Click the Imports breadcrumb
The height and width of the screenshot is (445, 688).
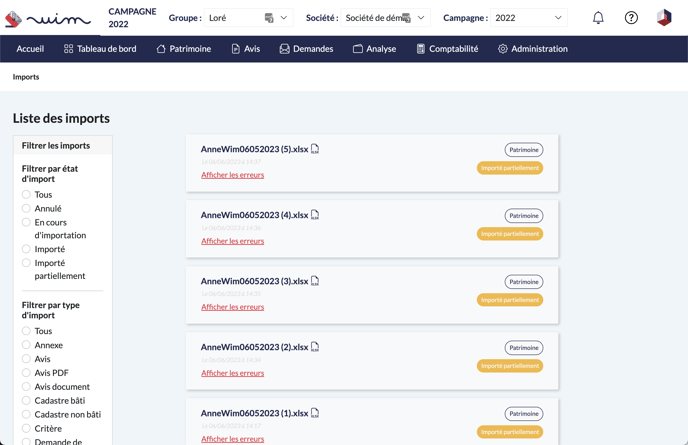[x=26, y=77]
